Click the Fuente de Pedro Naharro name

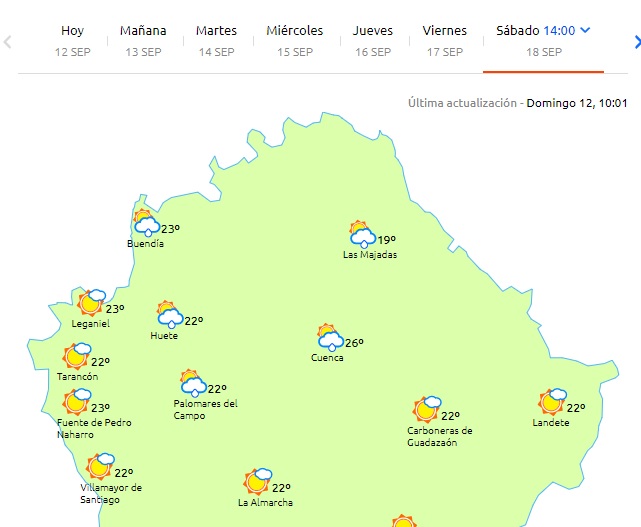(94, 428)
